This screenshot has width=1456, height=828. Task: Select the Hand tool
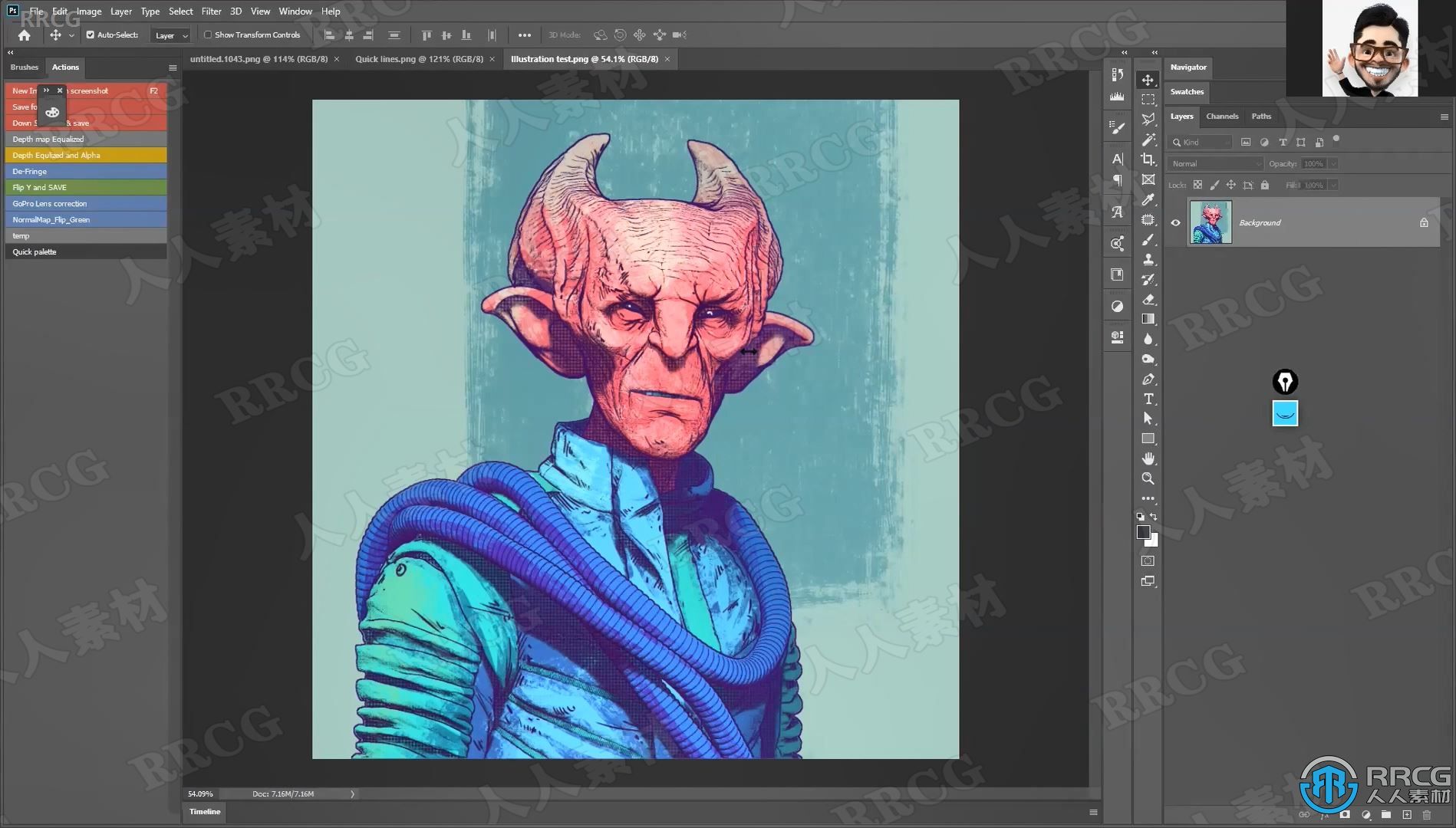coord(1148,458)
